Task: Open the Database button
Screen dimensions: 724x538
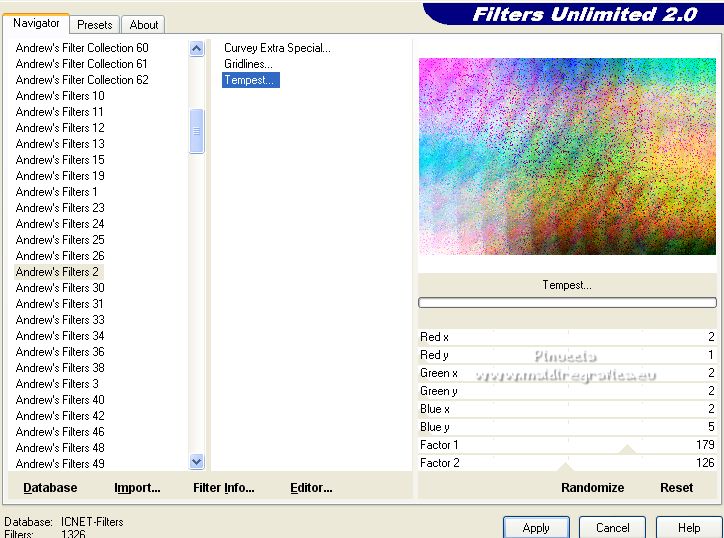Action: 50,488
